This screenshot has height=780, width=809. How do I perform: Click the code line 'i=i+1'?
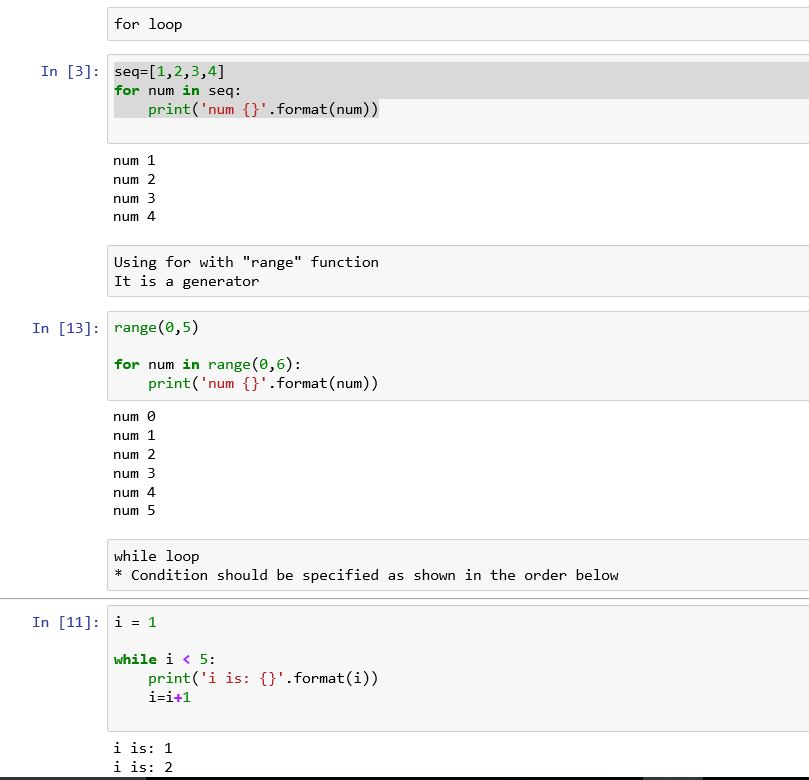coord(169,697)
